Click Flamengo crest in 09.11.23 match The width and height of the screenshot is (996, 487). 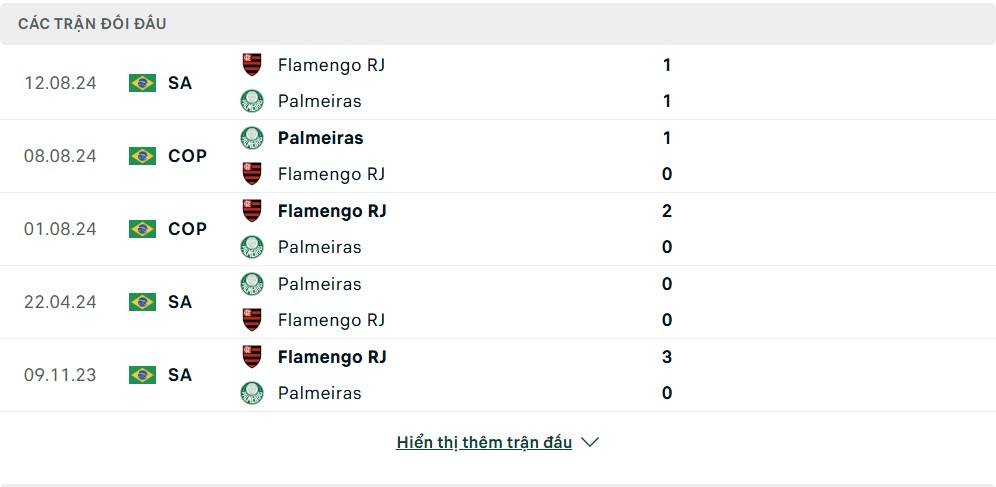[x=252, y=357]
